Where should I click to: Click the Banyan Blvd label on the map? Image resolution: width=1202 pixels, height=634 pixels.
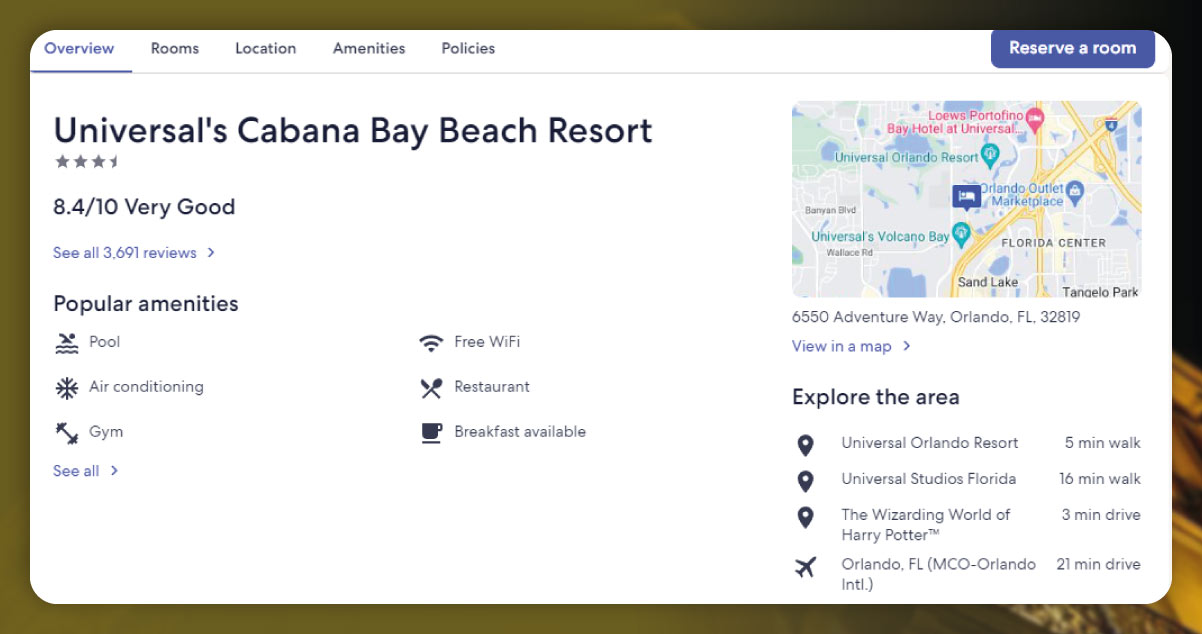[x=831, y=211]
